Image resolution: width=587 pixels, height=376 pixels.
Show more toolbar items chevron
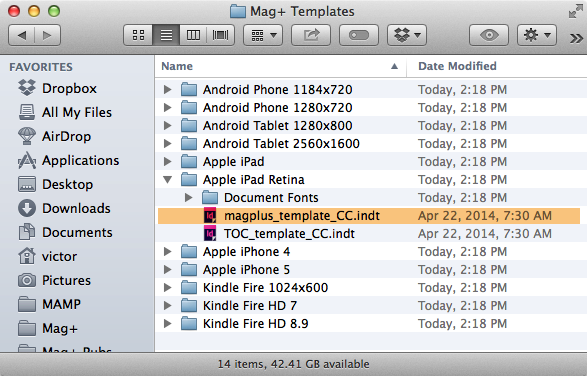click(576, 38)
